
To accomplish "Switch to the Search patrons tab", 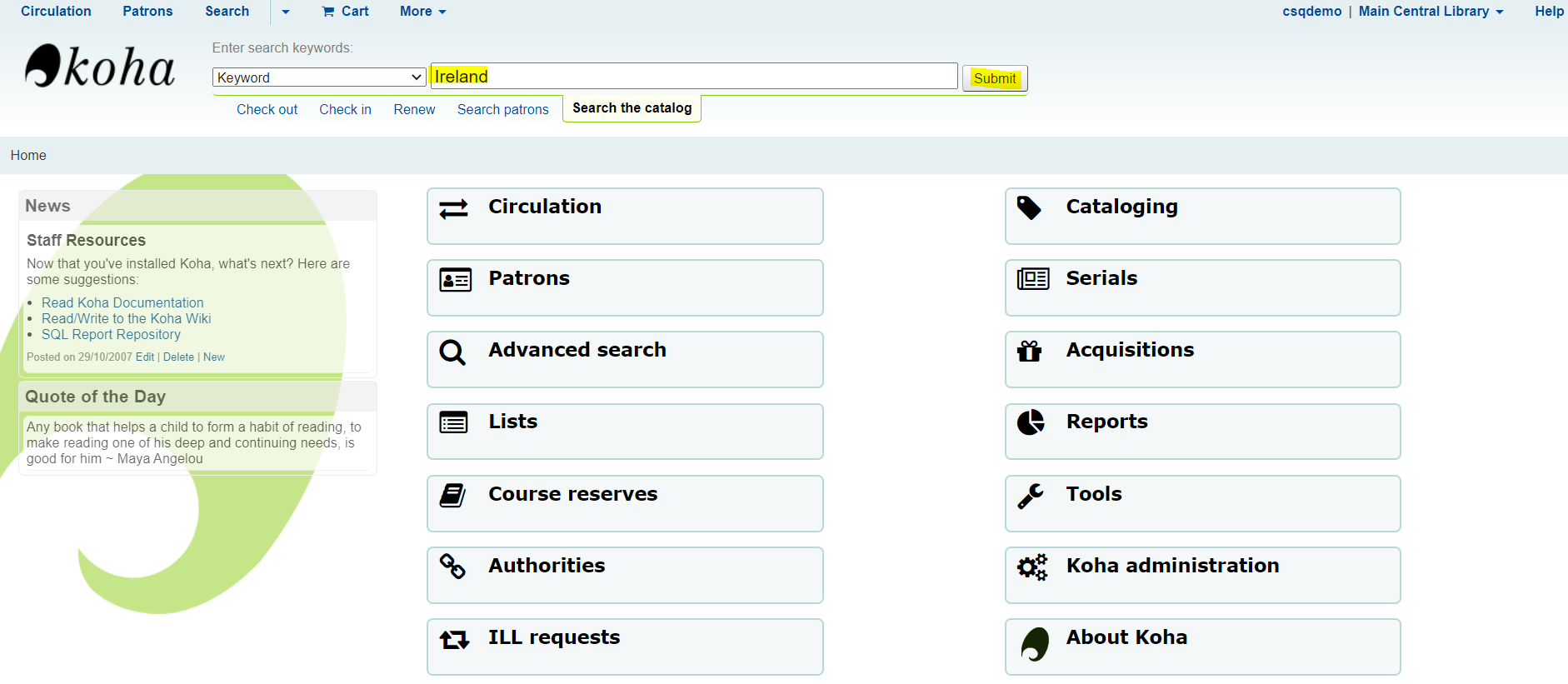I will 503,109.
